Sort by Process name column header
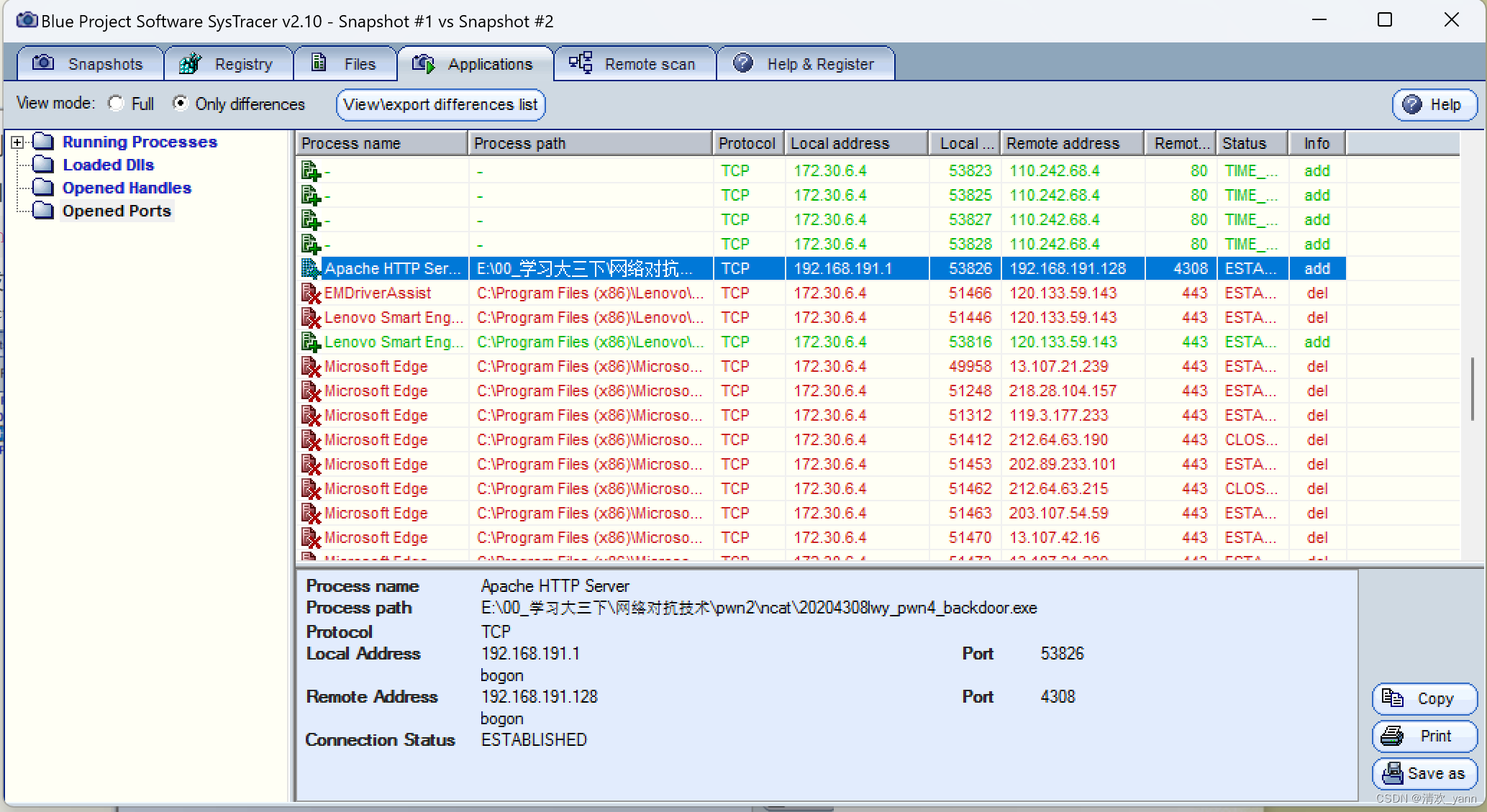The height and width of the screenshot is (812, 1487). click(x=382, y=143)
